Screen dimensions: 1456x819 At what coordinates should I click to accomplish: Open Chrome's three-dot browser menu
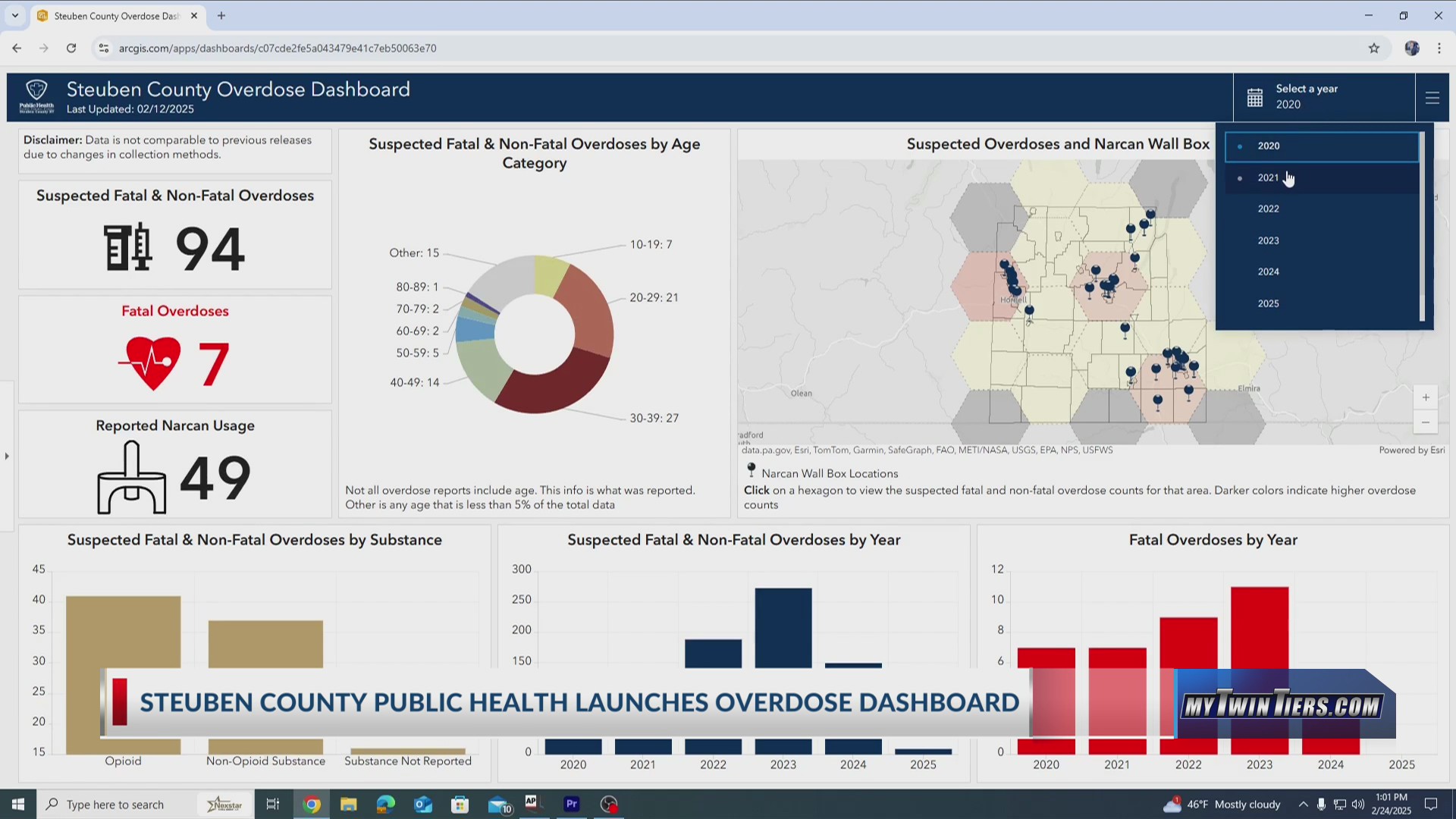tap(1439, 48)
